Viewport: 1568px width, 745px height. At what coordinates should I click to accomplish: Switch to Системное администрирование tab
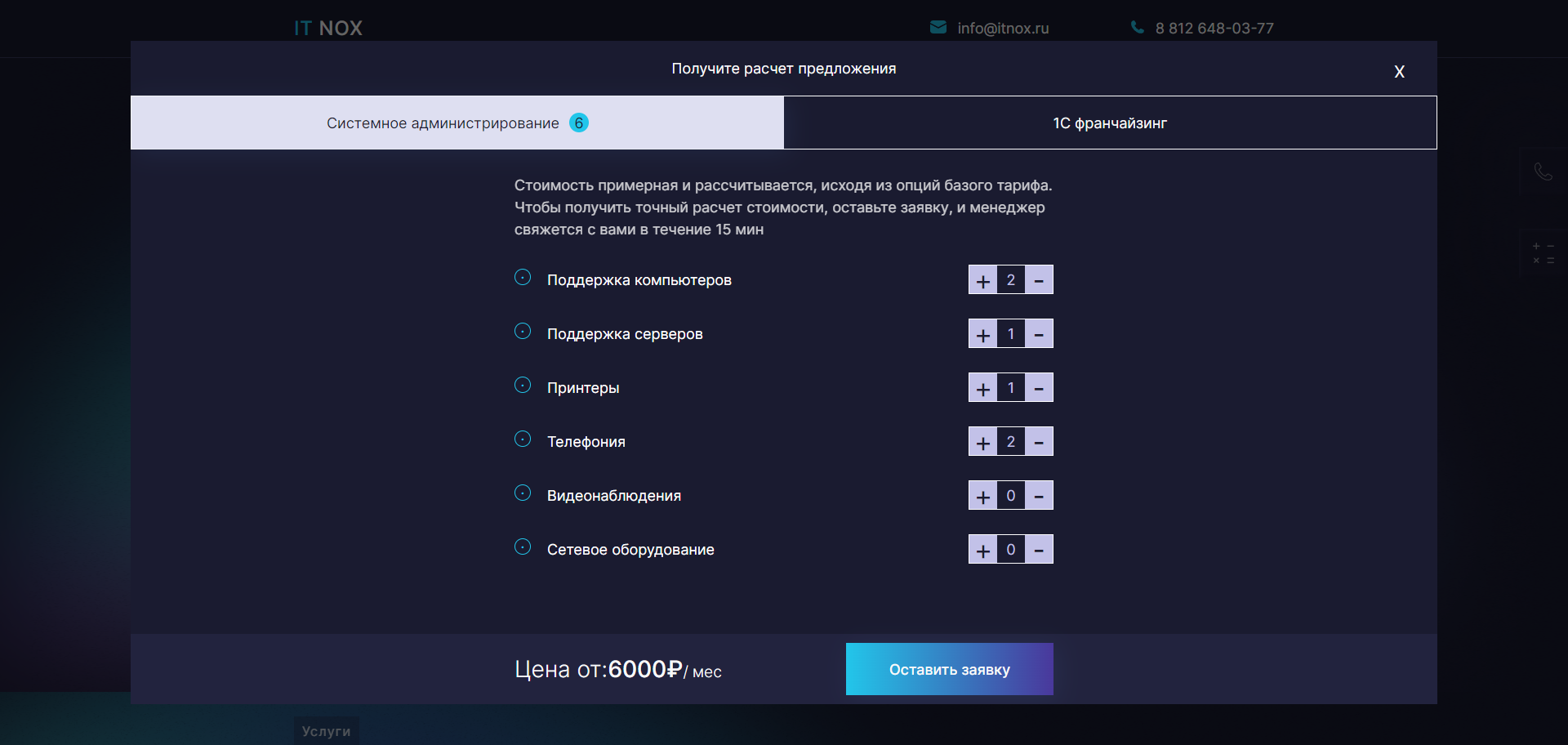457,123
